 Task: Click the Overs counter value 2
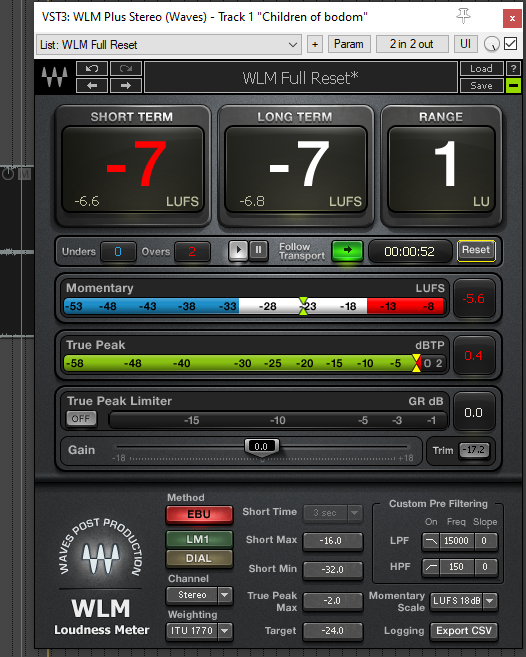[192, 251]
